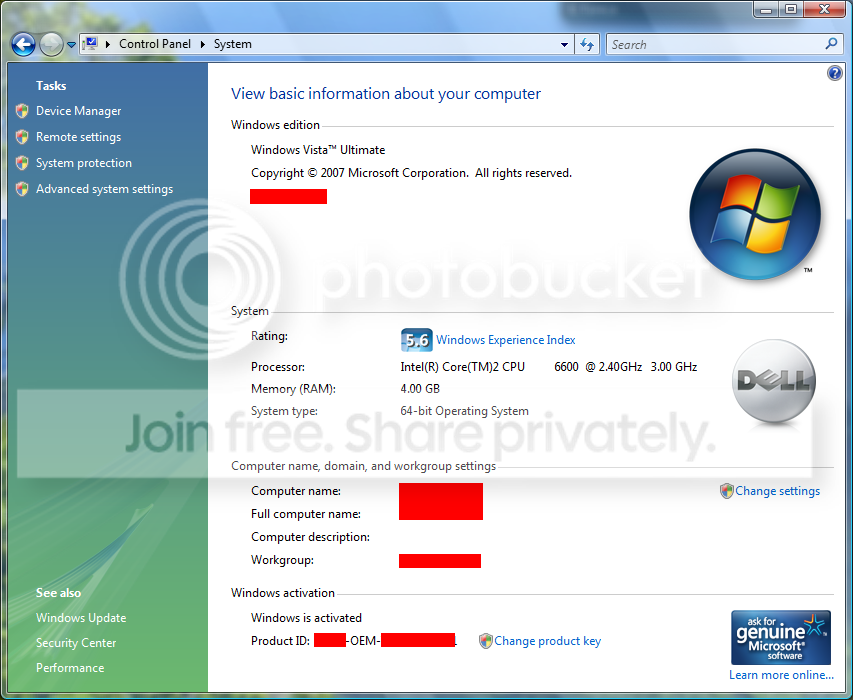The height and width of the screenshot is (700, 853).
Task: Open Windows Update under See also
Action: 81,618
